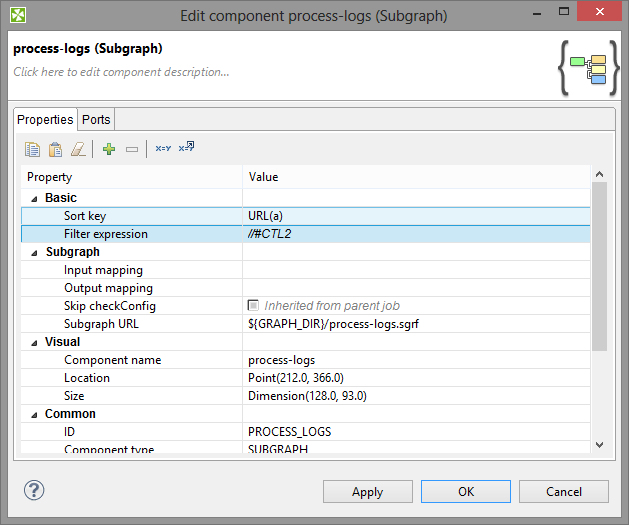This screenshot has height=525, width=629.
Task: Collapse the Common property group
Action: pyautogui.click(x=34, y=414)
